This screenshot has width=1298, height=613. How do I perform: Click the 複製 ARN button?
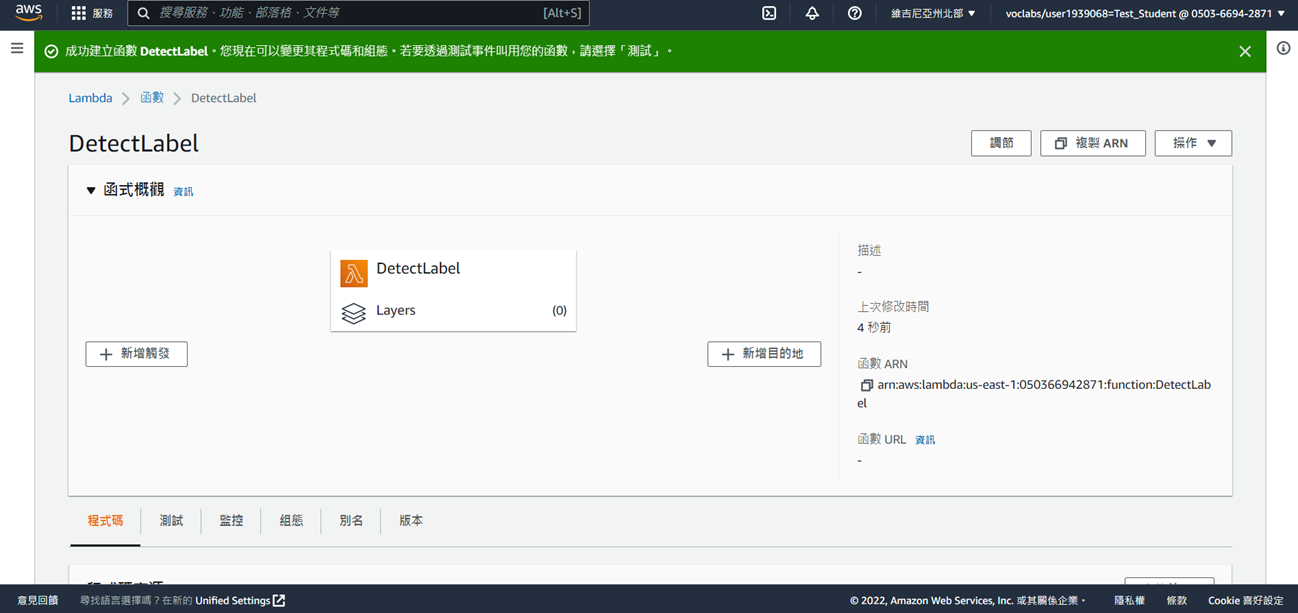coord(1092,143)
